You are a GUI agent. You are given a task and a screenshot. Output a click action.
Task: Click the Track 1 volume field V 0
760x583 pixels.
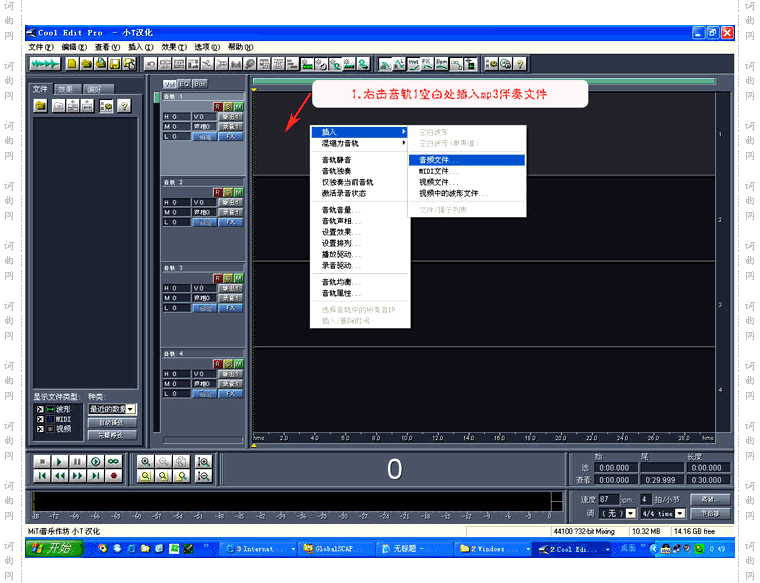pos(204,117)
